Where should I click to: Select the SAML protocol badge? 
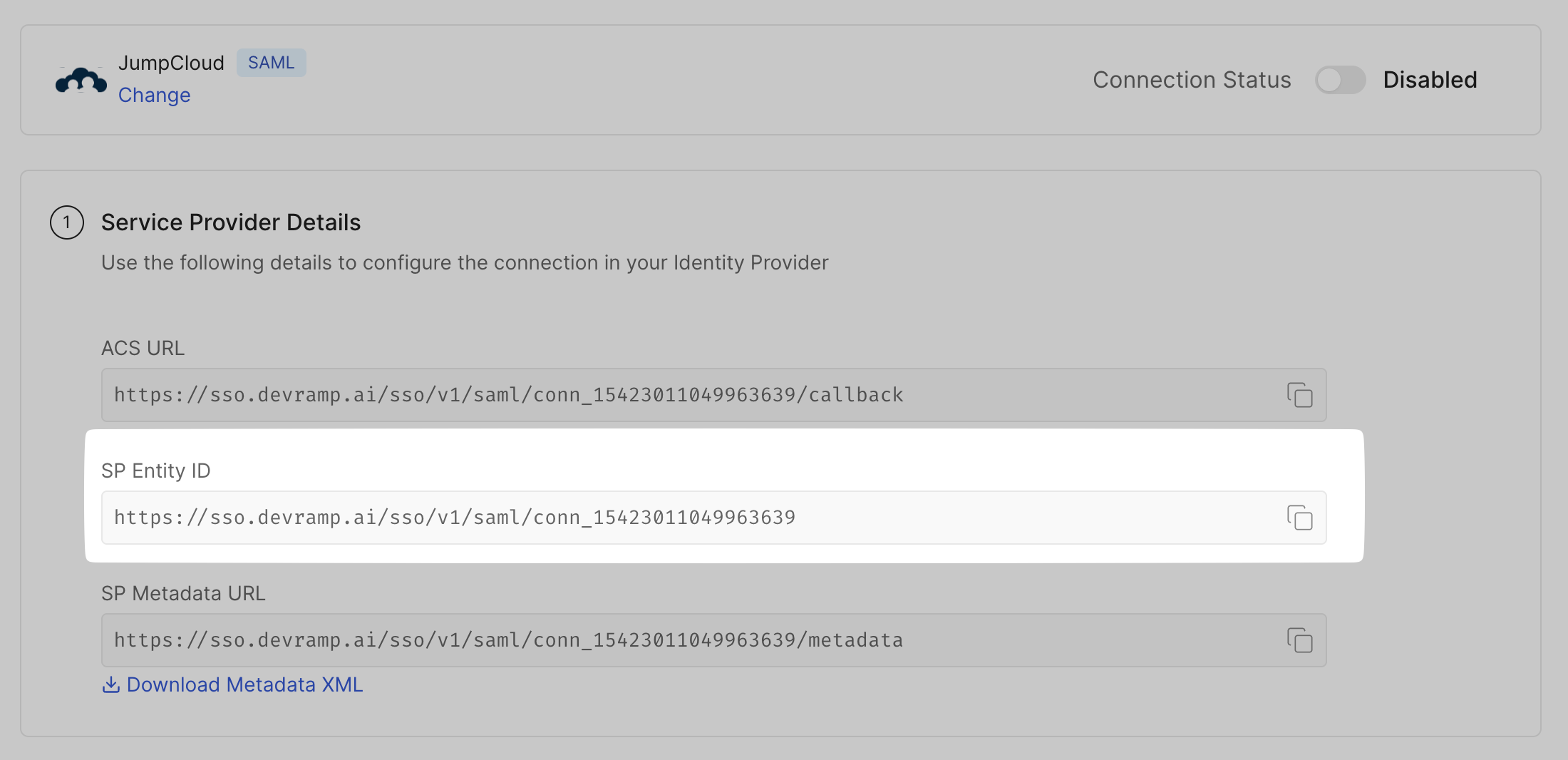point(271,63)
